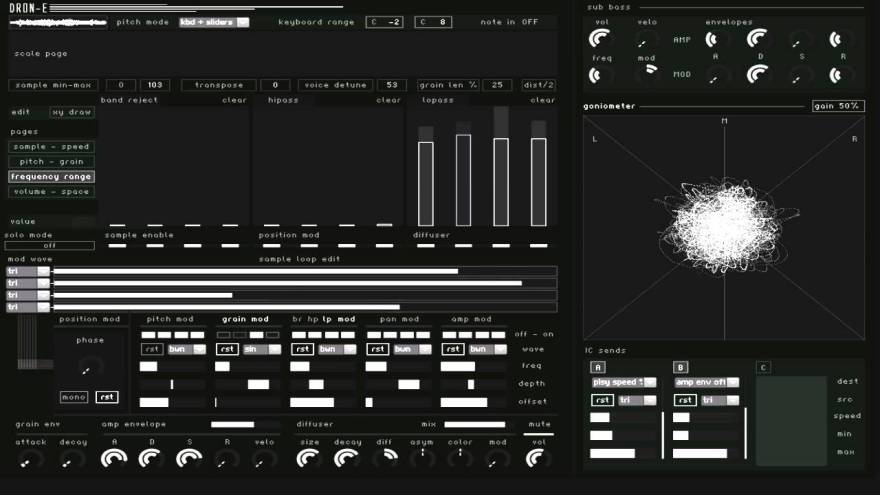The width and height of the screenshot is (880, 495).
Task: Adjust the diffuser asym knob
Action: (x=422, y=459)
